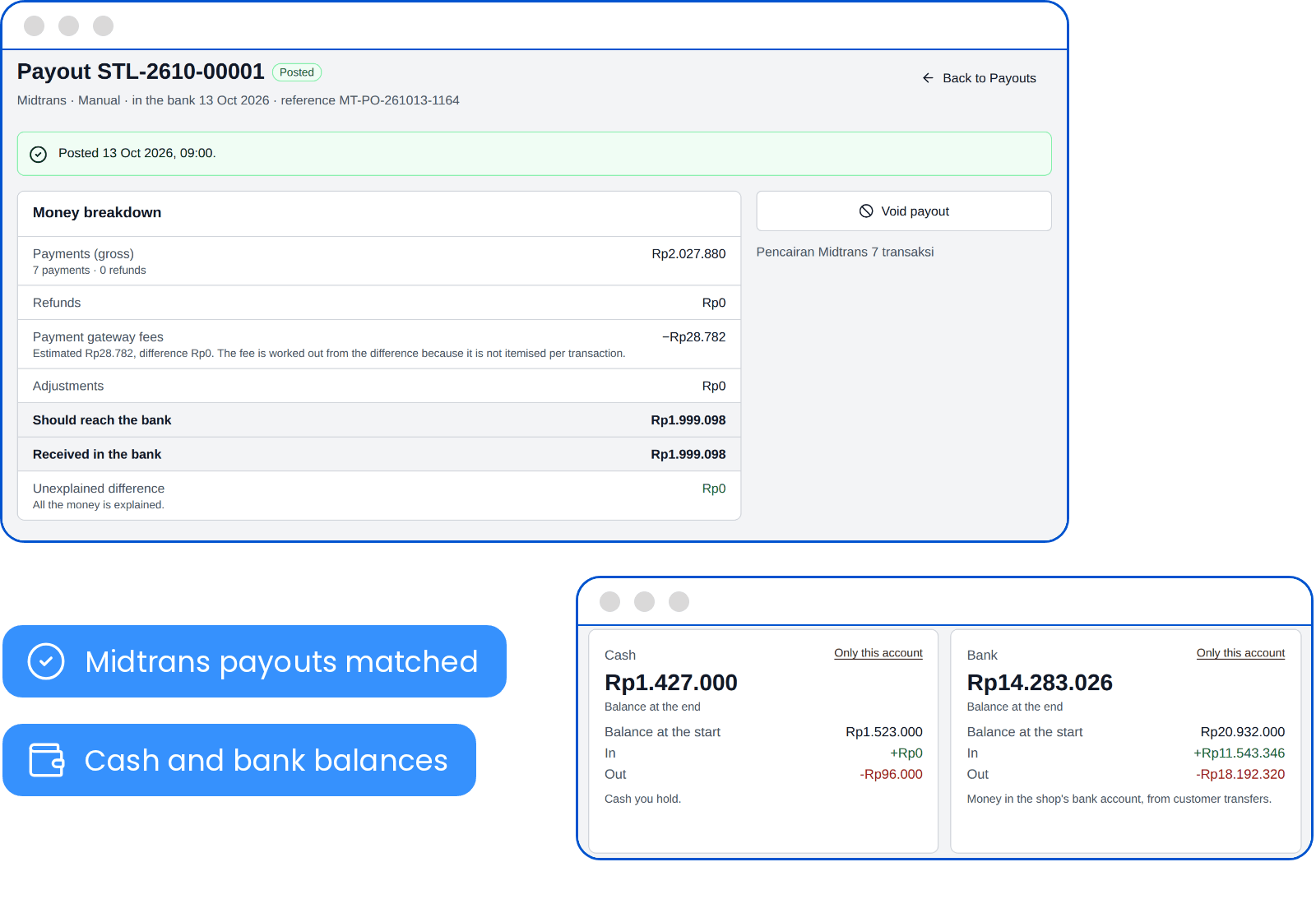The width and height of the screenshot is (1316, 913).
Task: Click All the money is explained text
Action: 99,505
